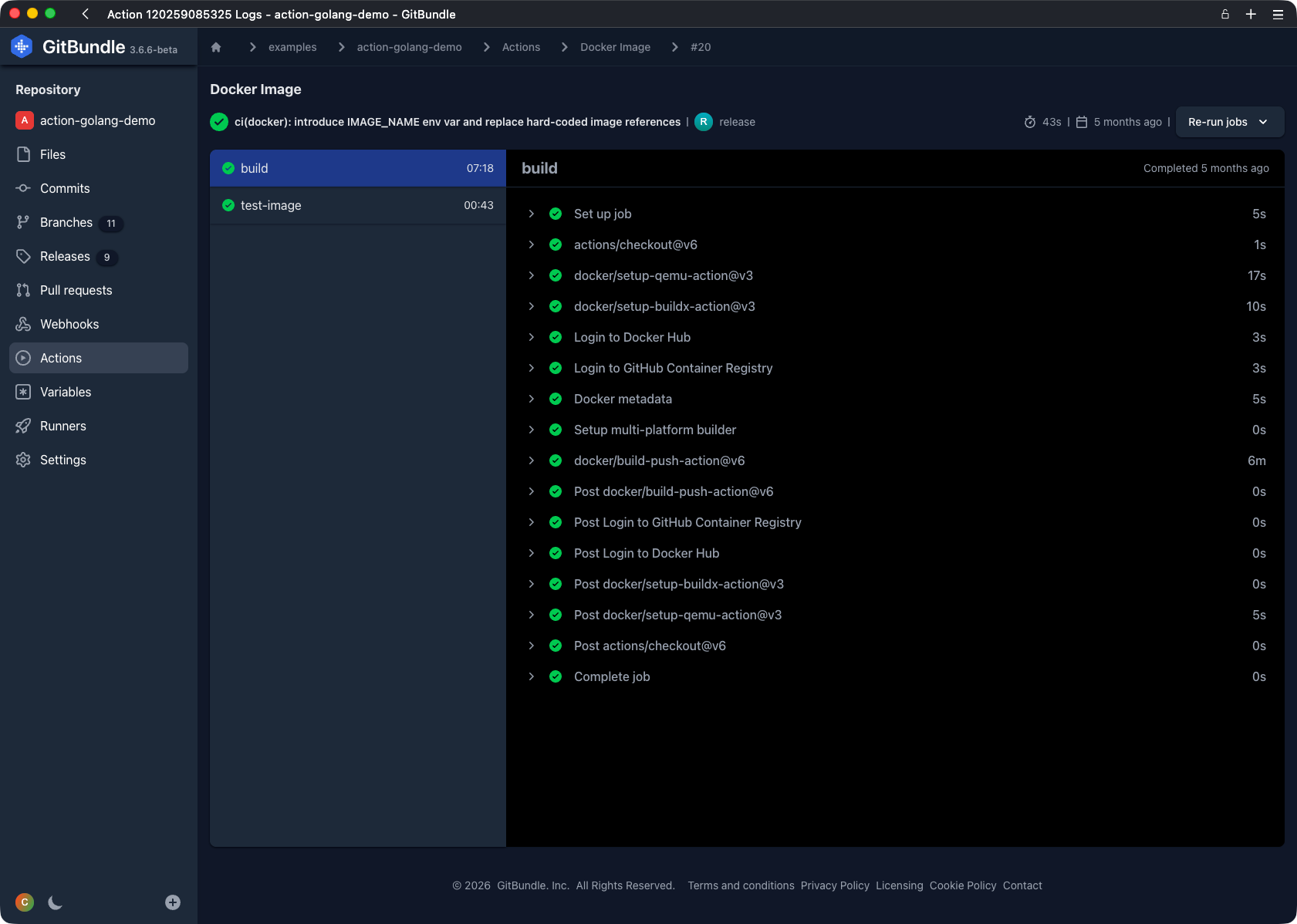Click the #20 run breadcrumb
1297x924 pixels.
701,47
